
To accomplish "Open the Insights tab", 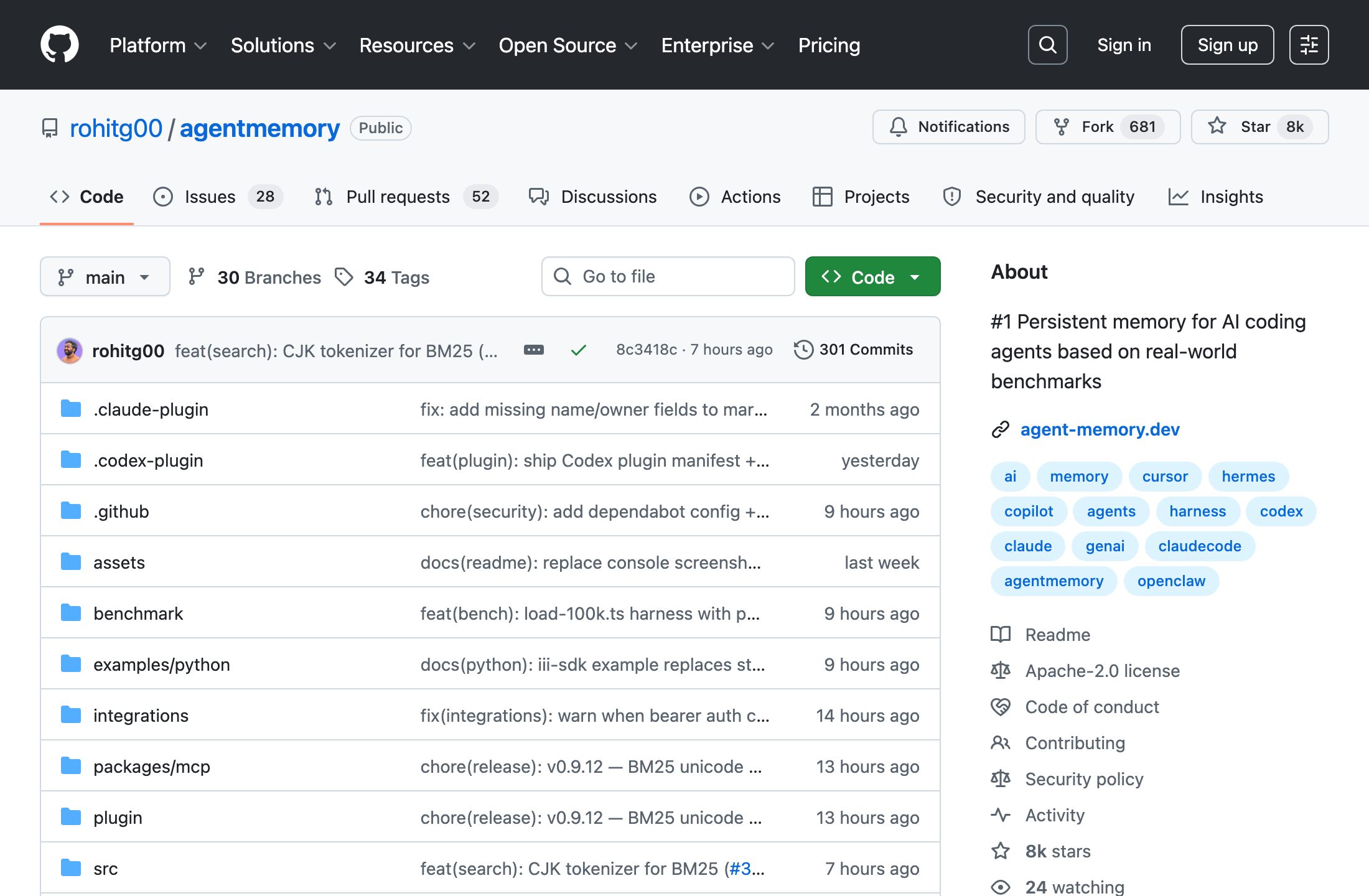I will click(1216, 197).
